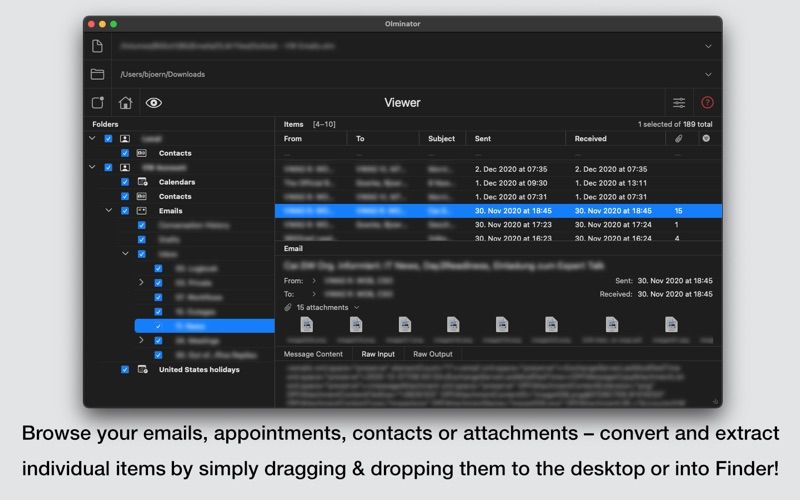
Task: Click the Calendars folder icon
Action: (142, 182)
